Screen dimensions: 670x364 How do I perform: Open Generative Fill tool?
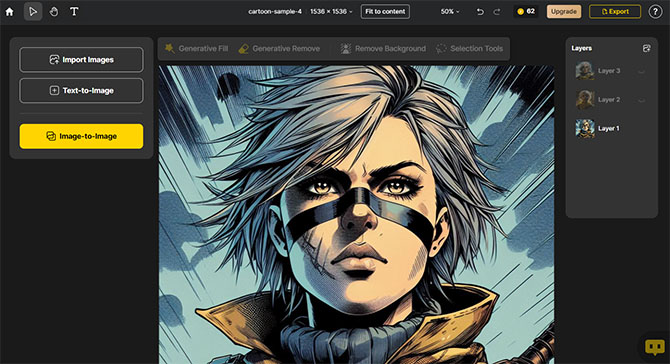point(197,49)
